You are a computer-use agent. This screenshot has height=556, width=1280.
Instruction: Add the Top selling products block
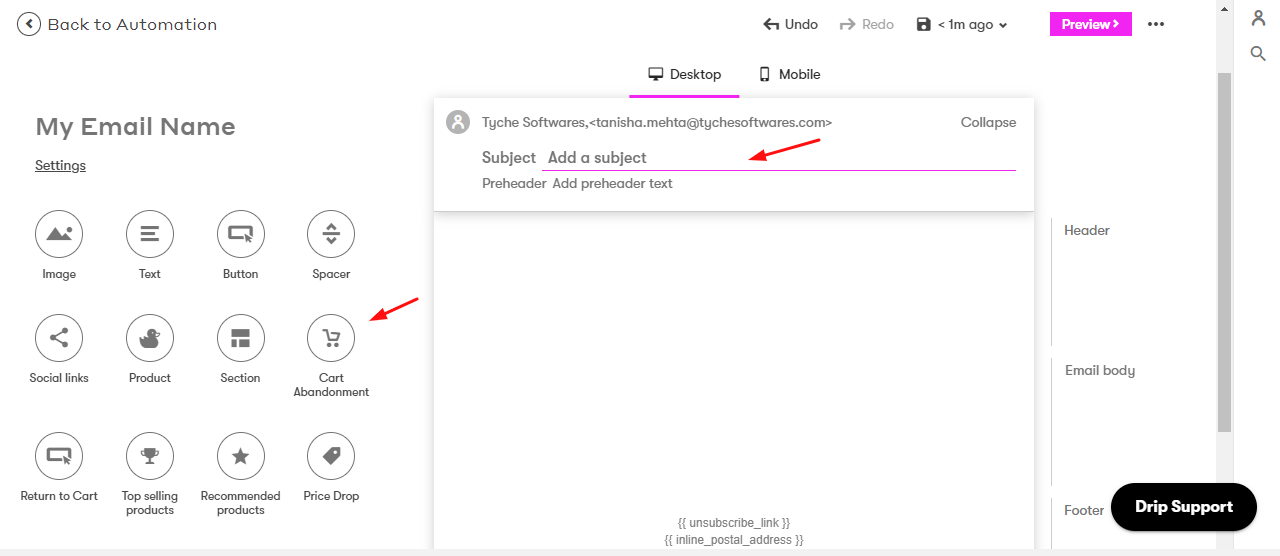coord(150,456)
